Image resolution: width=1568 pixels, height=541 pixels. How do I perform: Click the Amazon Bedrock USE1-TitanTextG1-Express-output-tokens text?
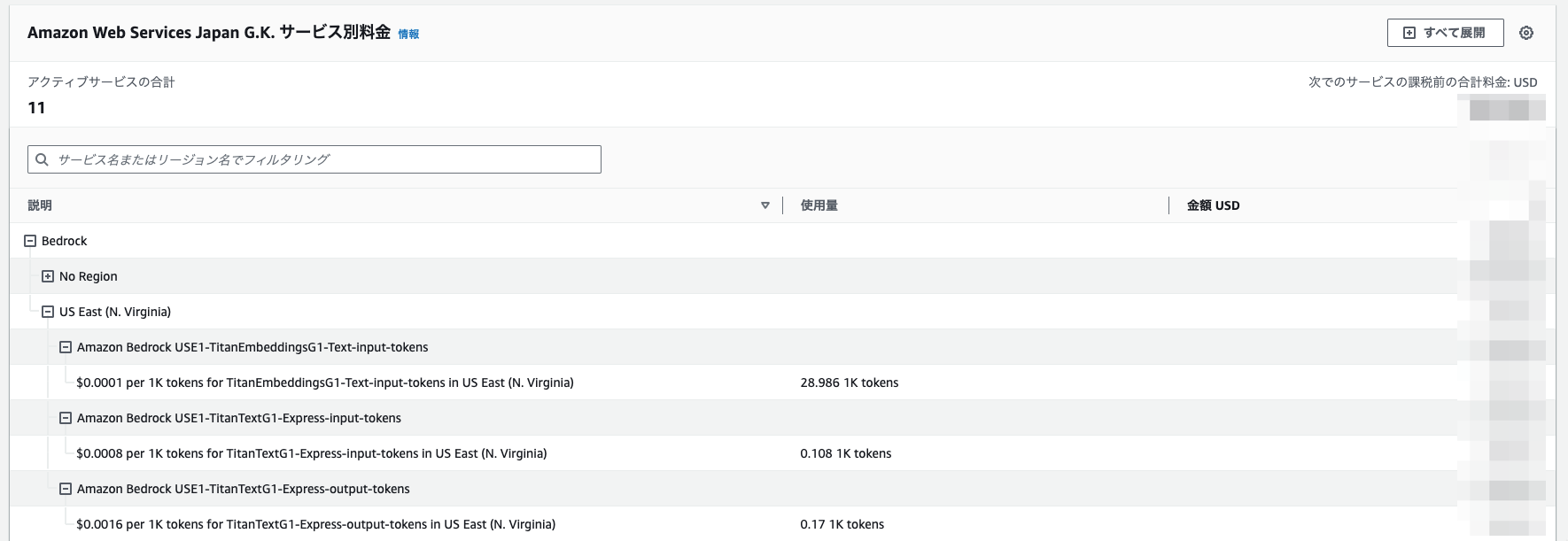click(244, 489)
